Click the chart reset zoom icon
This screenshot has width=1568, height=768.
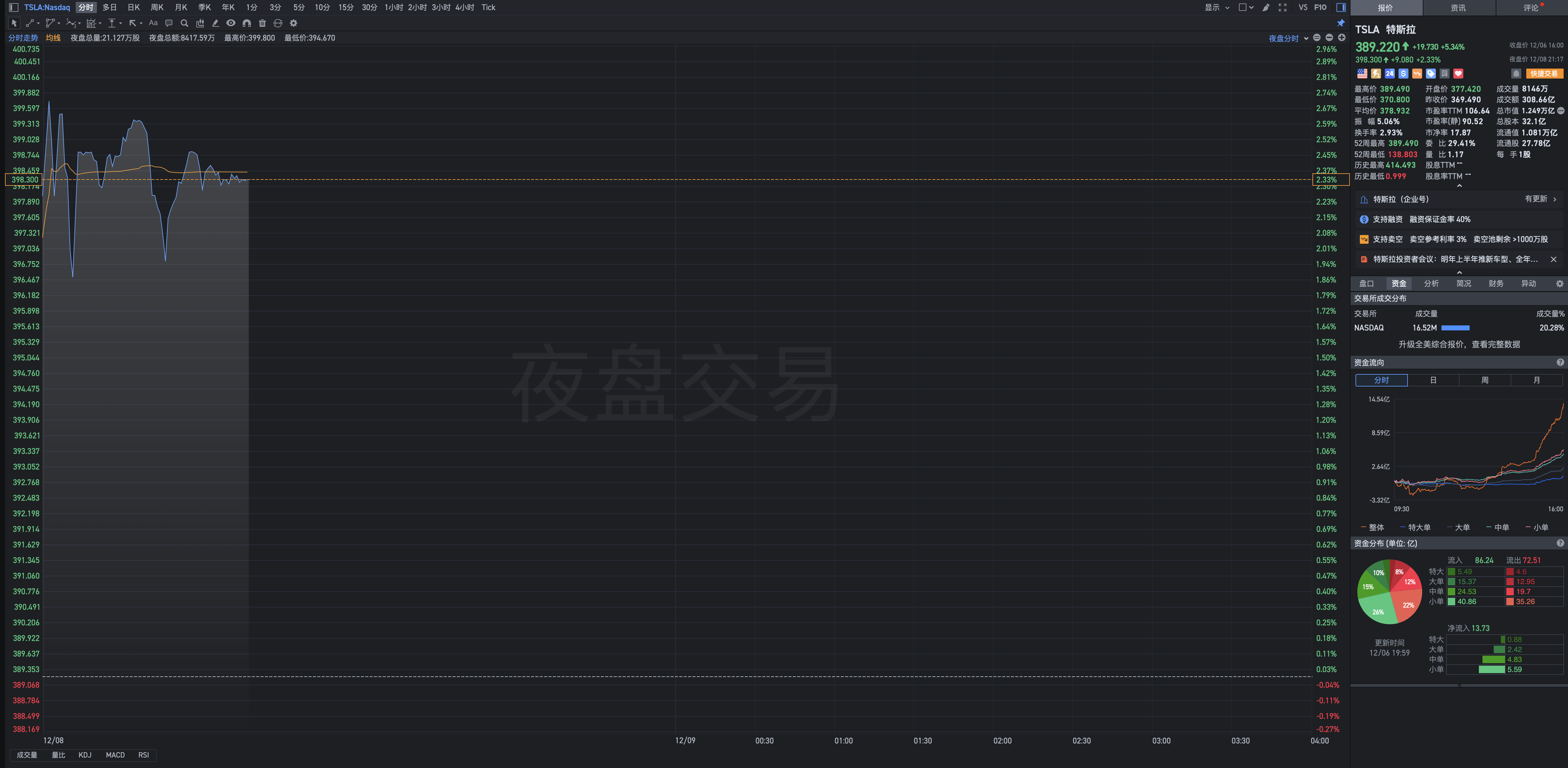tap(1317, 38)
